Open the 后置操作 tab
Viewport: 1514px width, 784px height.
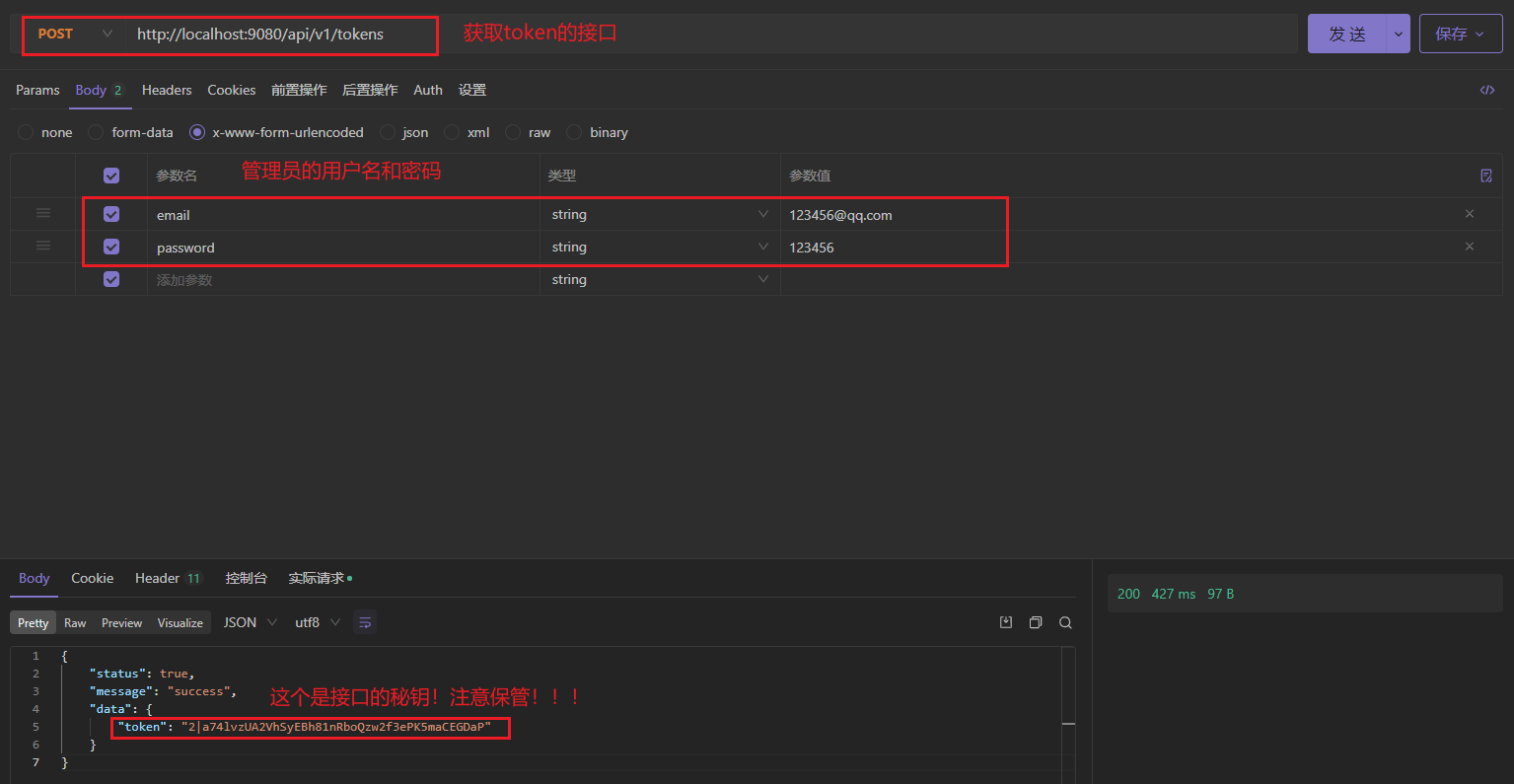coord(370,90)
